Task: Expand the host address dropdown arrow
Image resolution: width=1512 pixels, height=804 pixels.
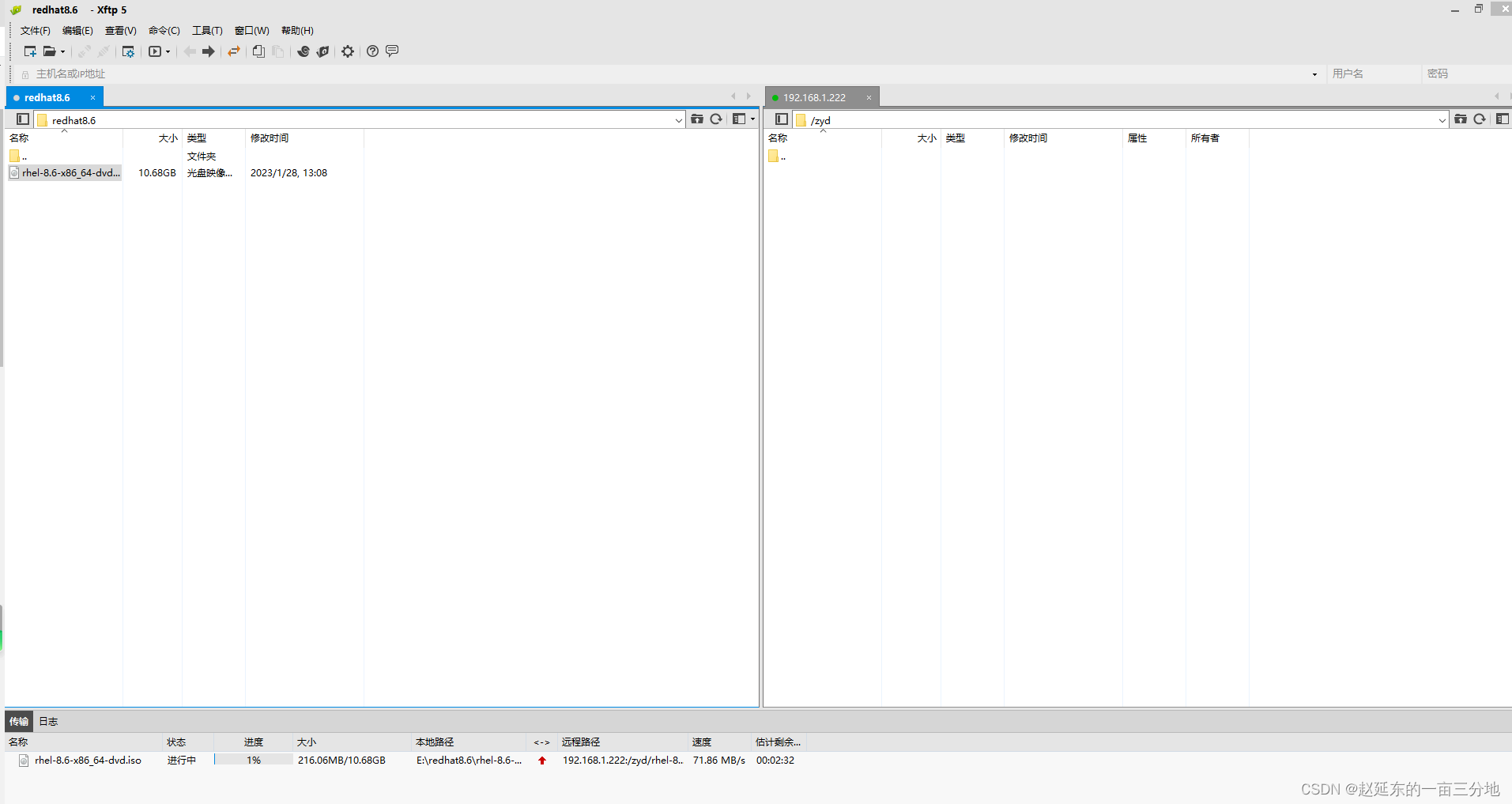Action: pos(1314,74)
